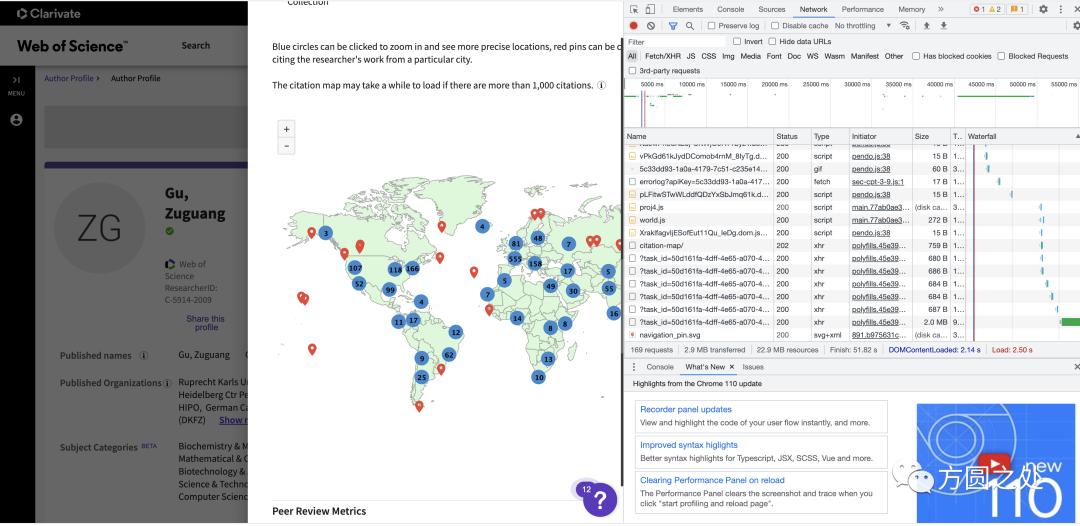1080x526 pixels.
Task: Activate the DevTools inspect element picker
Action: (x=634, y=9)
